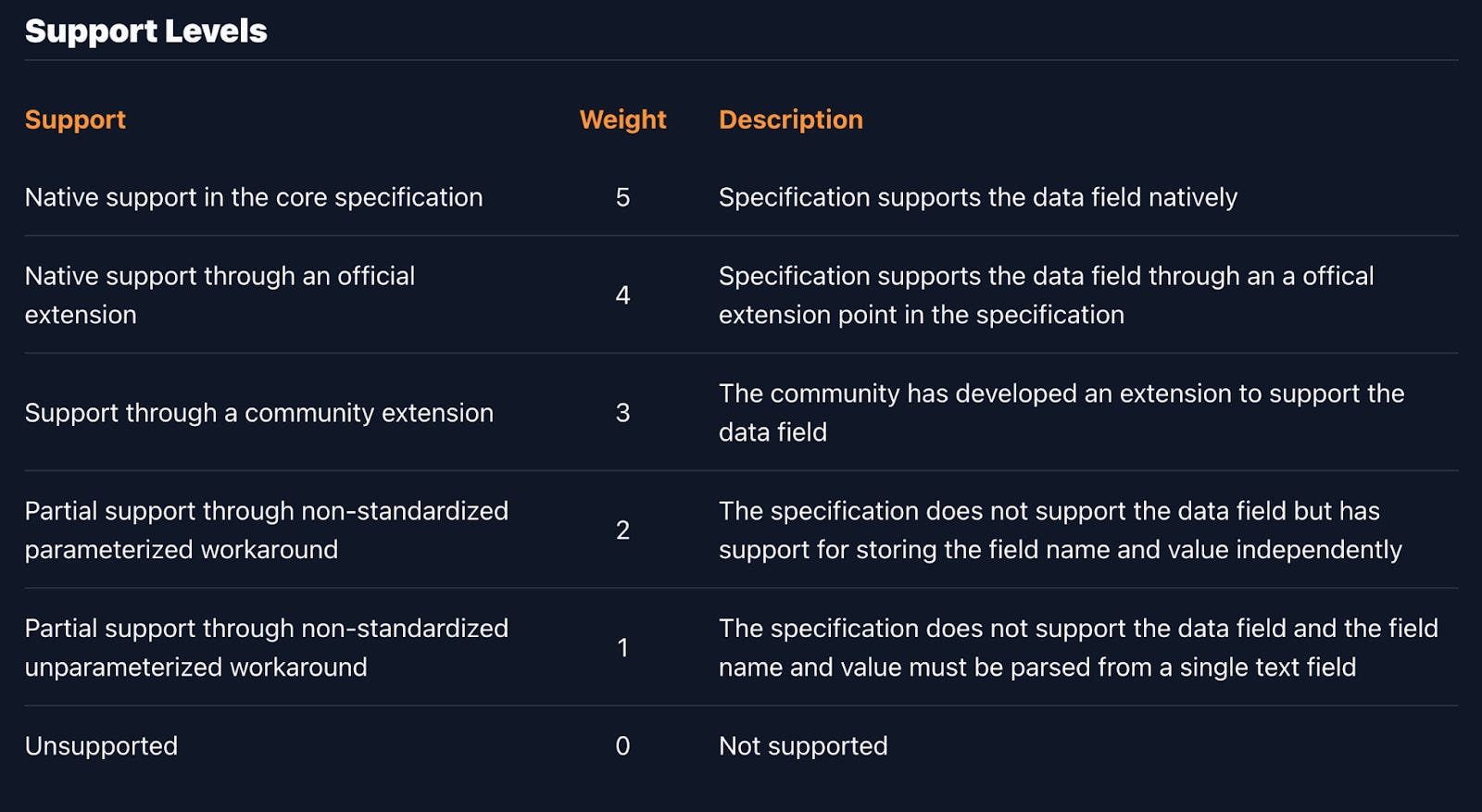The width and height of the screenshot is (1482, 812).
Task: Click the weight value 3
Action: 622,413
